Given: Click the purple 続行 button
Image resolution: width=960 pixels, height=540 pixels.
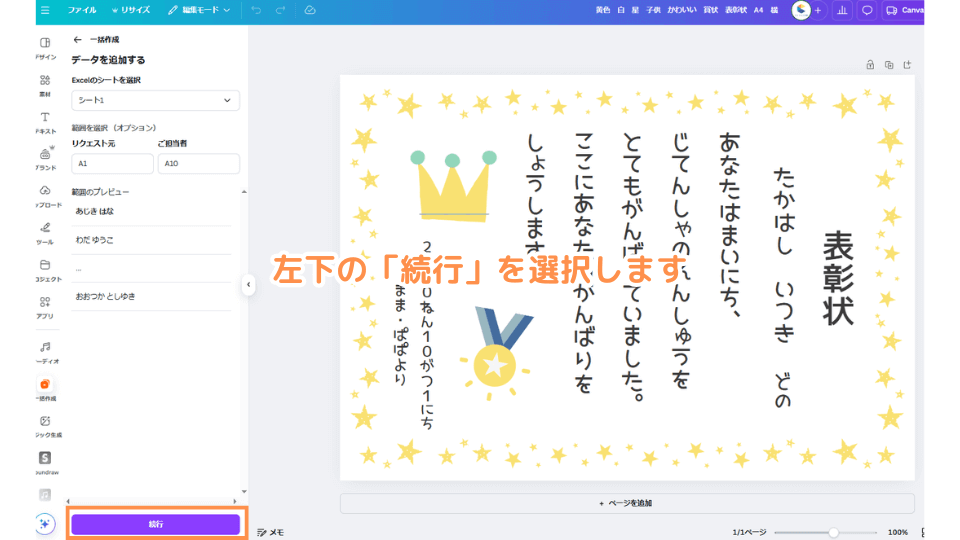Looking at the screenshot, I should click(155, 524).
